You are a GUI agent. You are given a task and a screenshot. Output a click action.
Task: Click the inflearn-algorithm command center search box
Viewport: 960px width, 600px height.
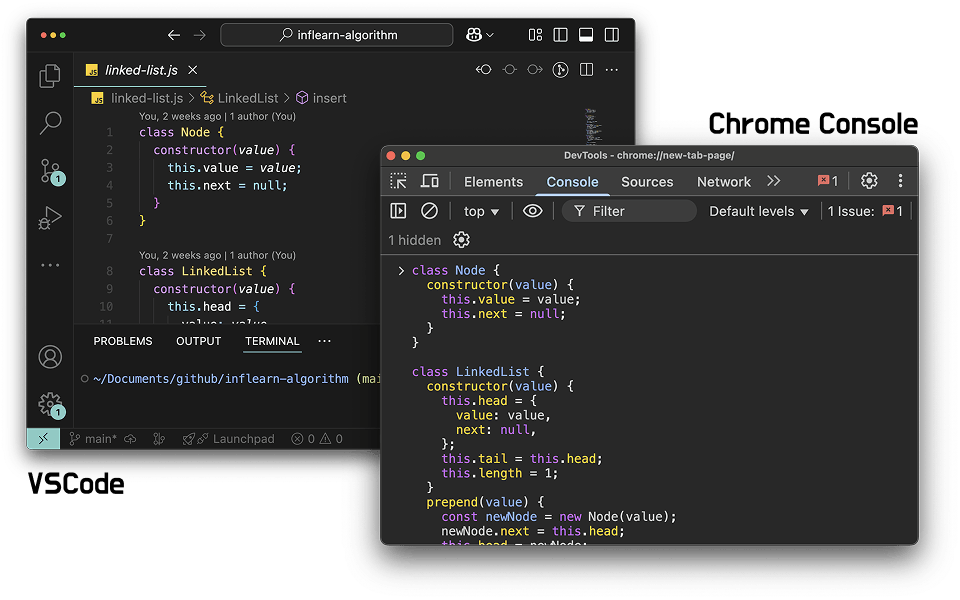point(337,35)
